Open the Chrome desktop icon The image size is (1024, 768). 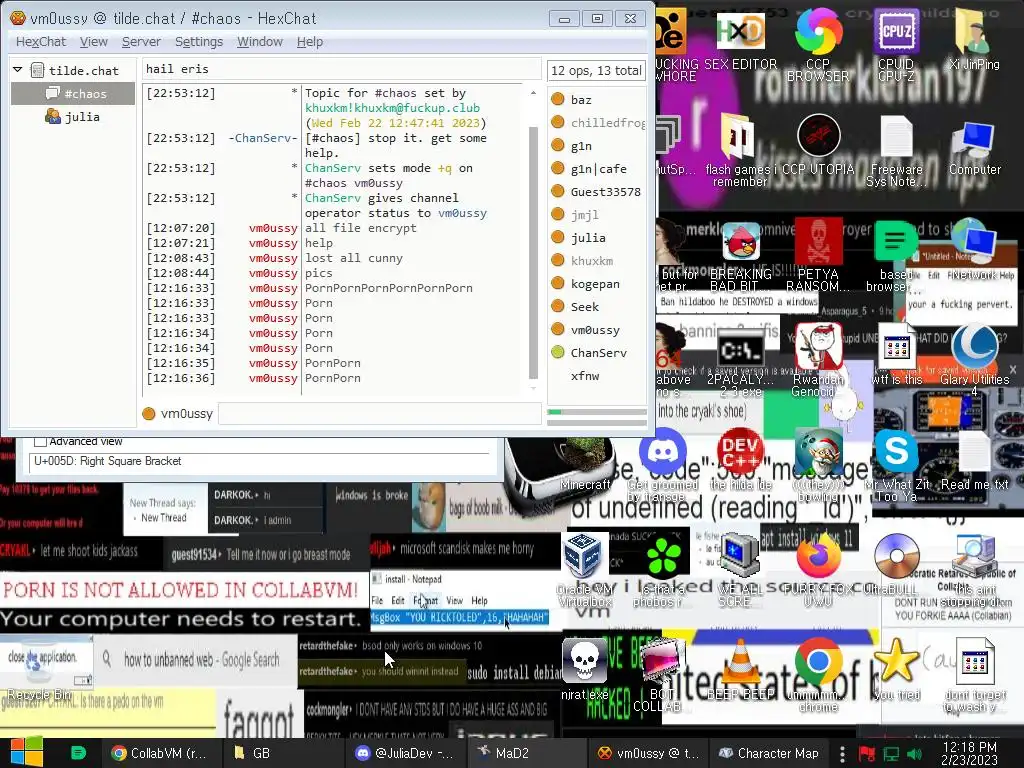(x=818, y=676)
